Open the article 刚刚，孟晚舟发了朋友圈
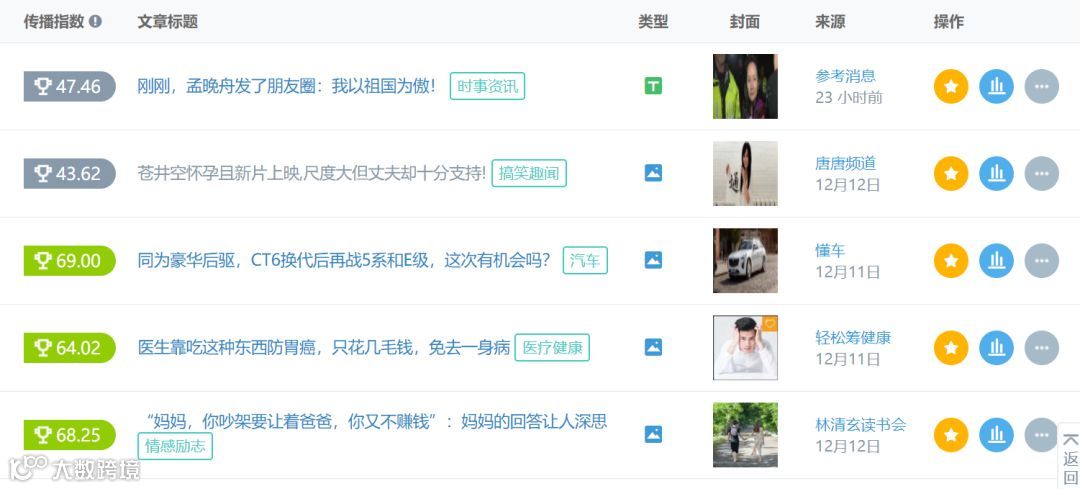This screenshot has width=1080, height=489. click(287, 87)
